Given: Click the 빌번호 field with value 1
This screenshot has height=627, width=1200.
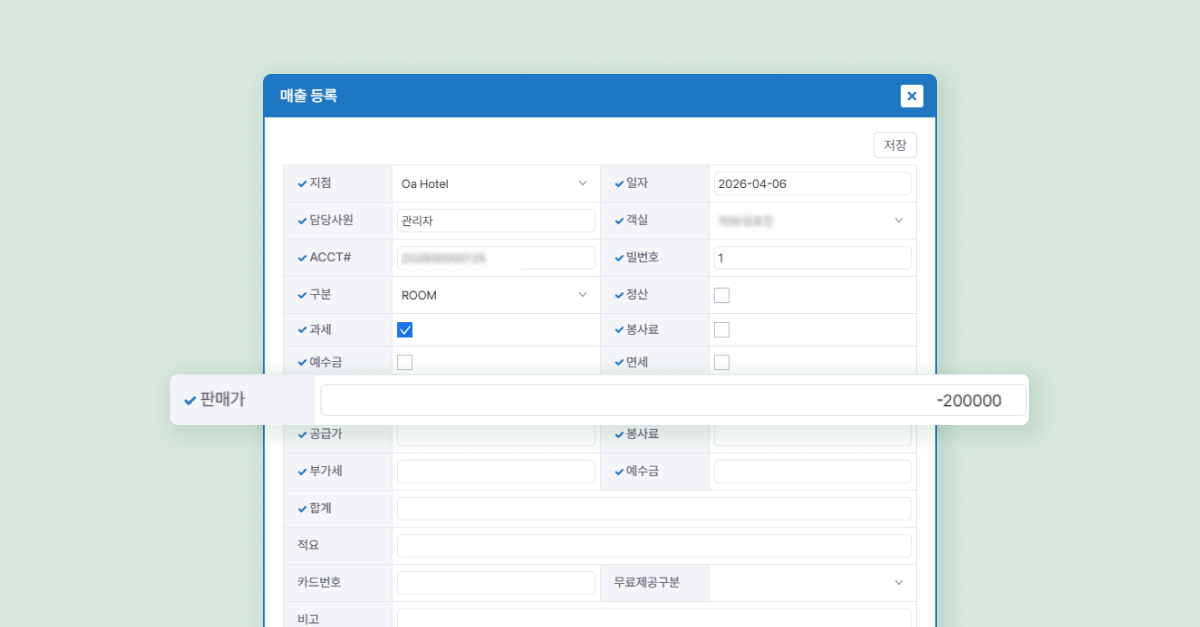Looking at the screenshot, I should [x=813, y=258].
